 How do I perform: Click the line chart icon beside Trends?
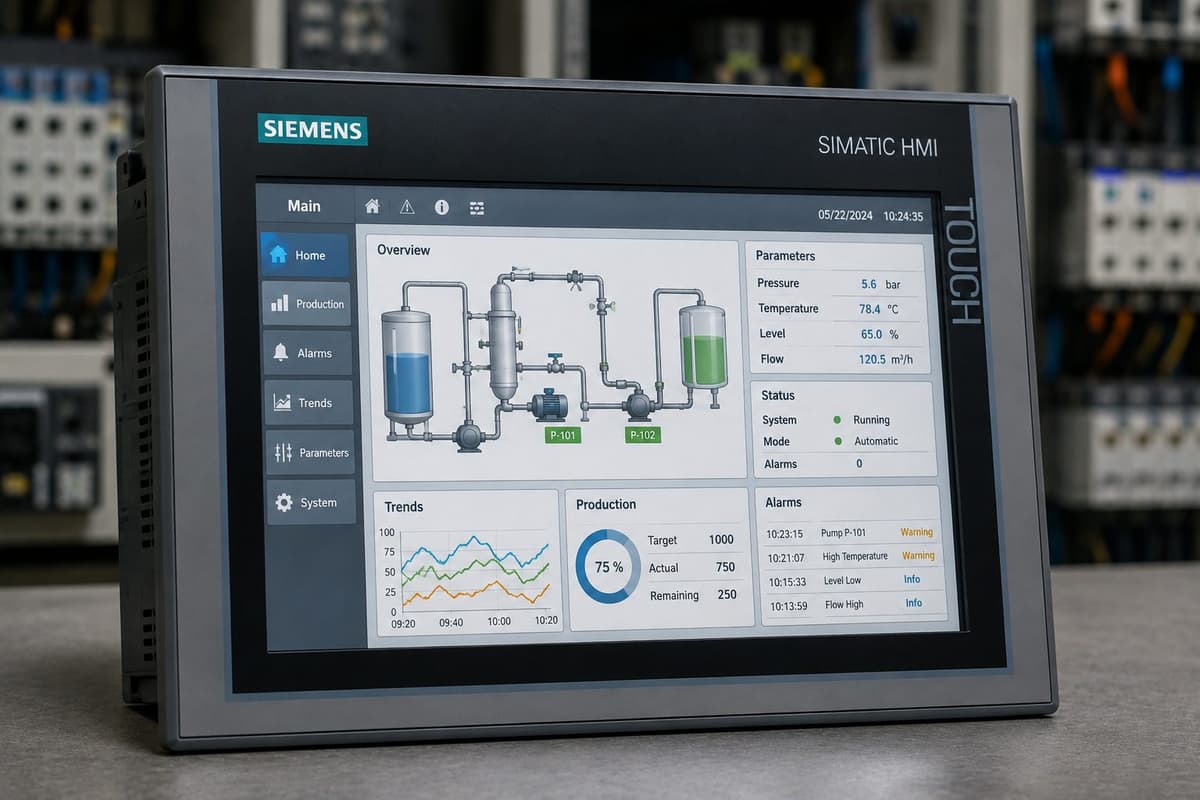[x=282, y=402]
